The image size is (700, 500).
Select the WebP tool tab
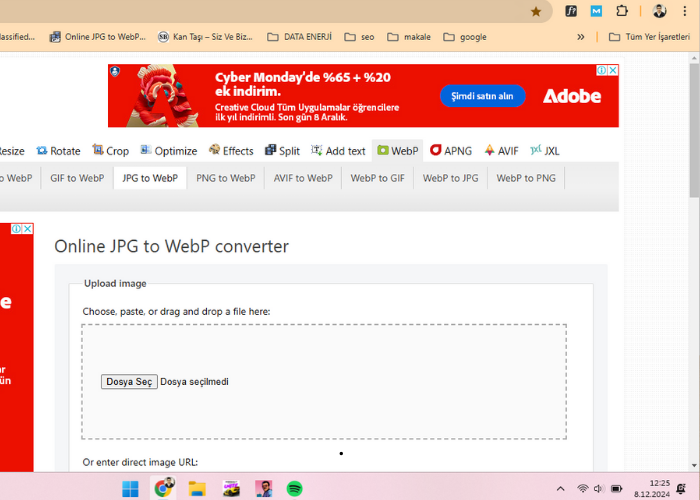tap(398, 151)
